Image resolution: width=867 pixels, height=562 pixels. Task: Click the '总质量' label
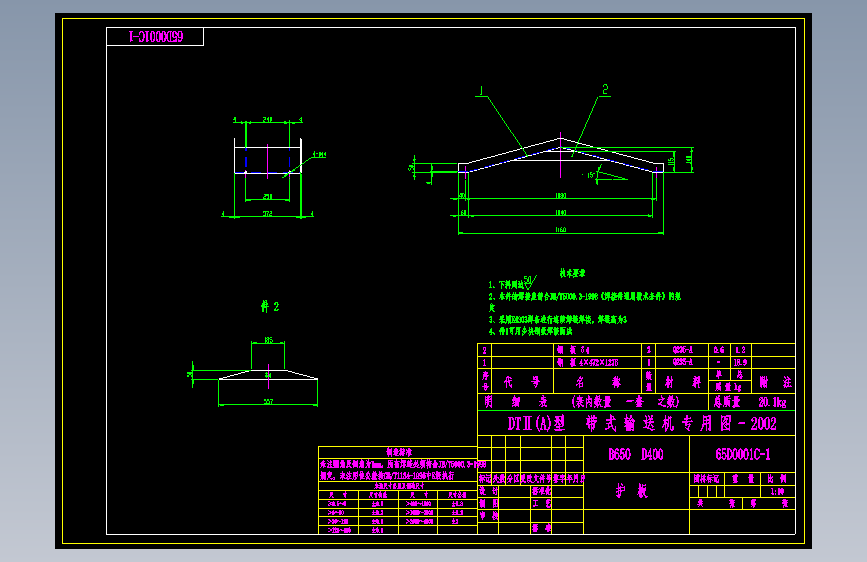click(727, 402)
